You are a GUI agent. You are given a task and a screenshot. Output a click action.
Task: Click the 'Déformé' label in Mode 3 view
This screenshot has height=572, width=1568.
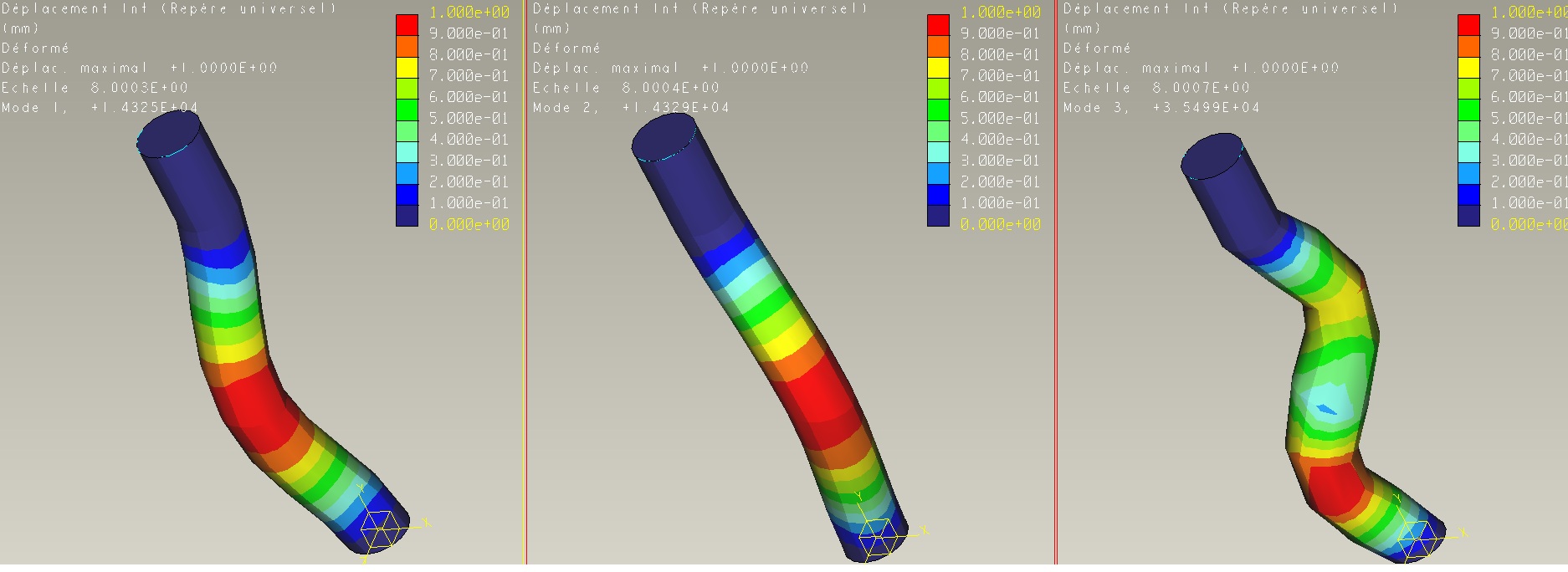coord(1097,49)
